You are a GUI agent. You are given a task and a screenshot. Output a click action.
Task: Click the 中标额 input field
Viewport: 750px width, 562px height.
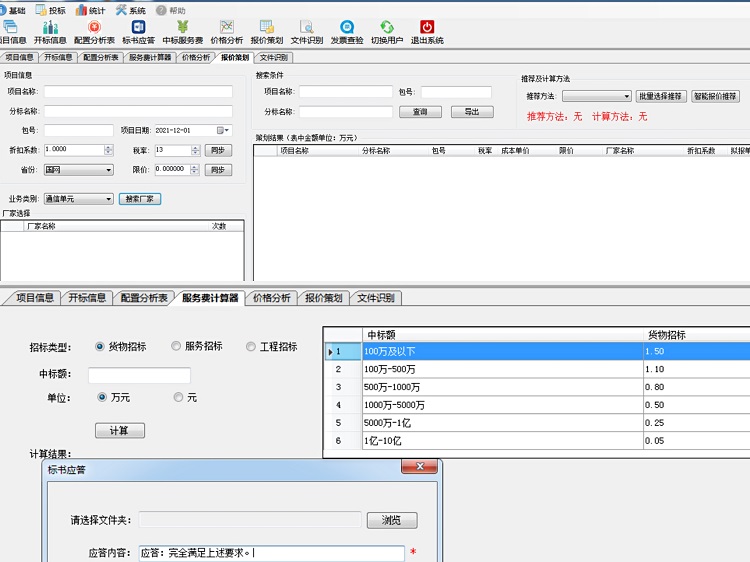tap(139, 375)
